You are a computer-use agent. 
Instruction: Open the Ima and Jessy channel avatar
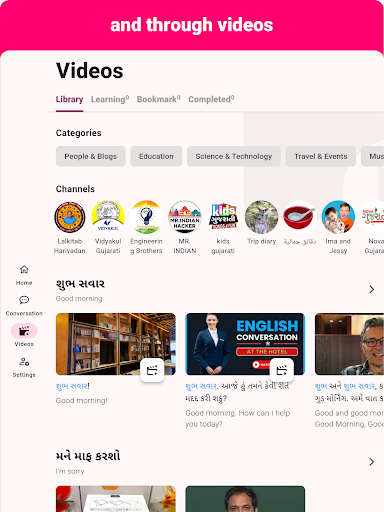[x=338, y=217]
